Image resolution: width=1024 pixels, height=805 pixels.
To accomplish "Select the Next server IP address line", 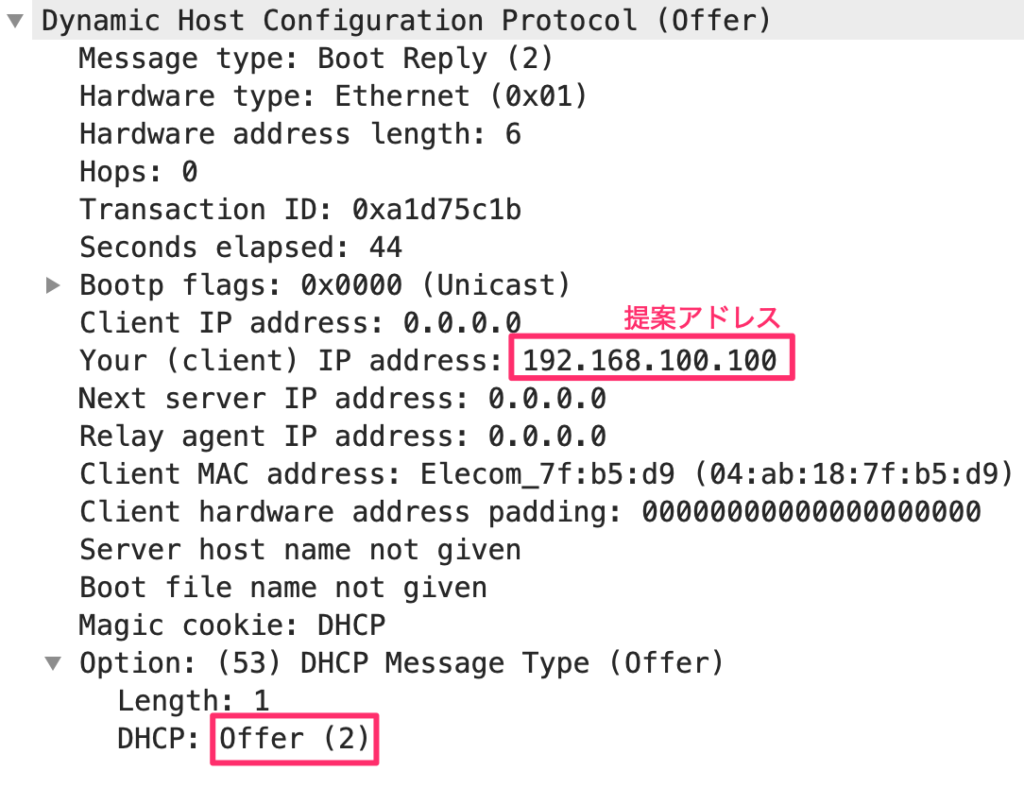I will pyautogui.click(x=342, y=399).
